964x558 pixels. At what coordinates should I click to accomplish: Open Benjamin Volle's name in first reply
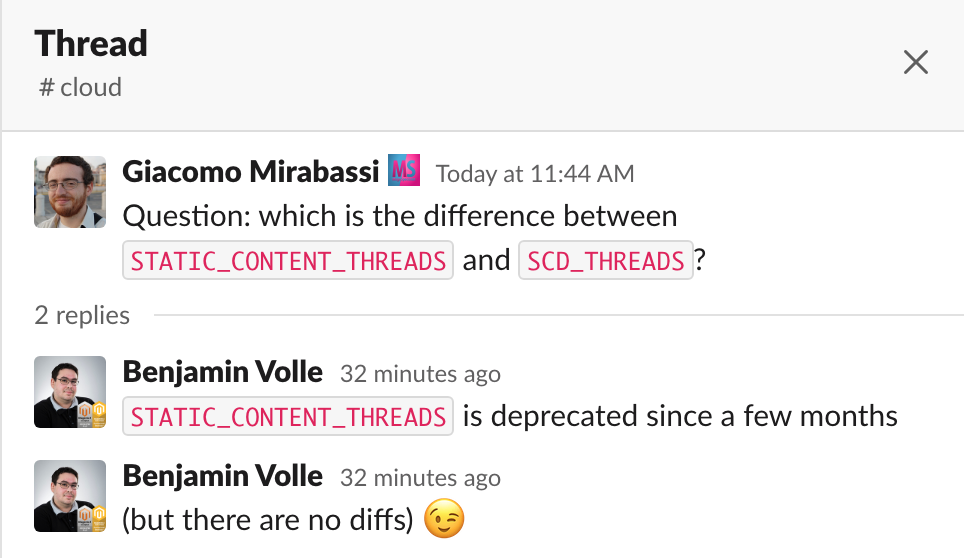pos(223,372)
